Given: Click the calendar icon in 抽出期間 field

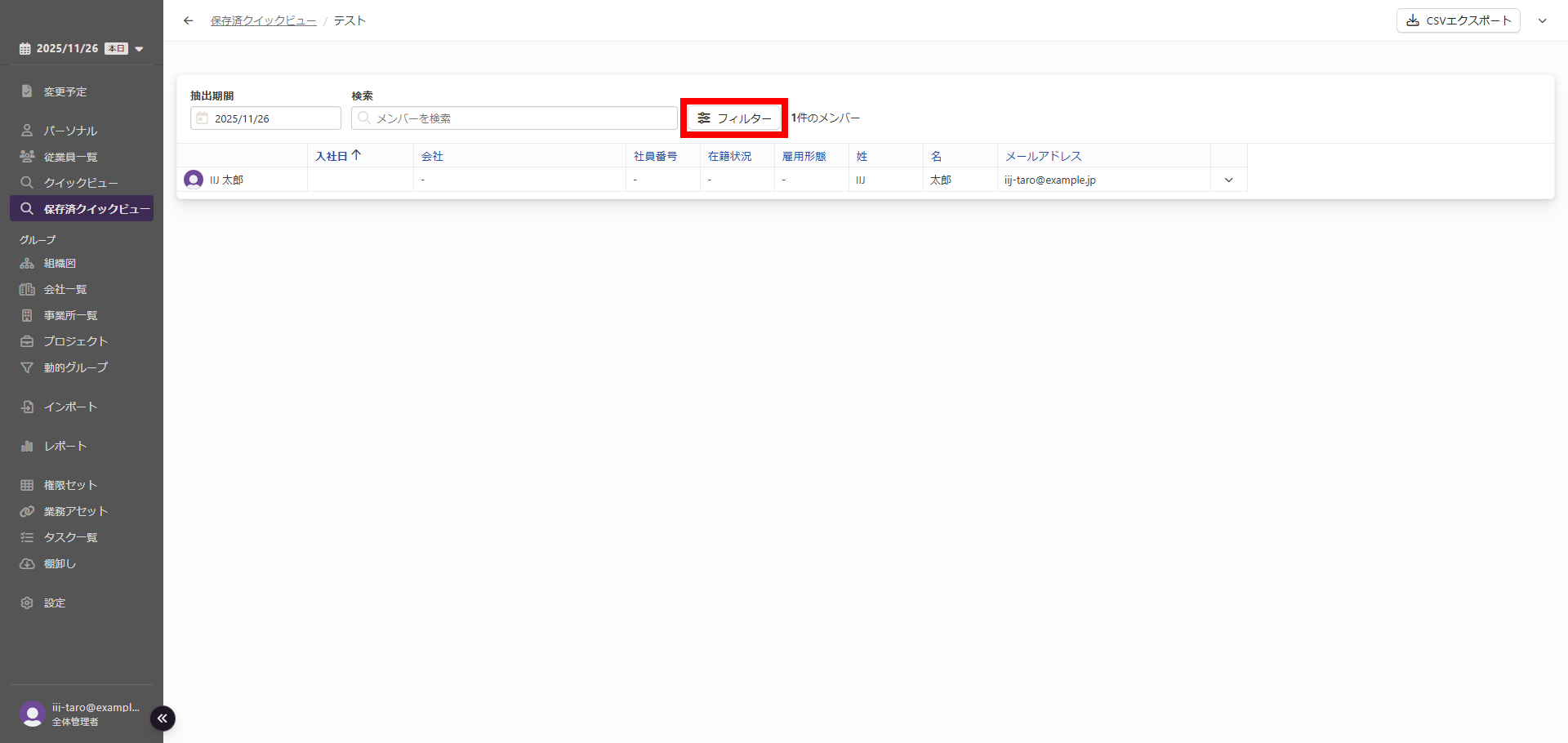Looking at the screenshot, I should 203,118.
